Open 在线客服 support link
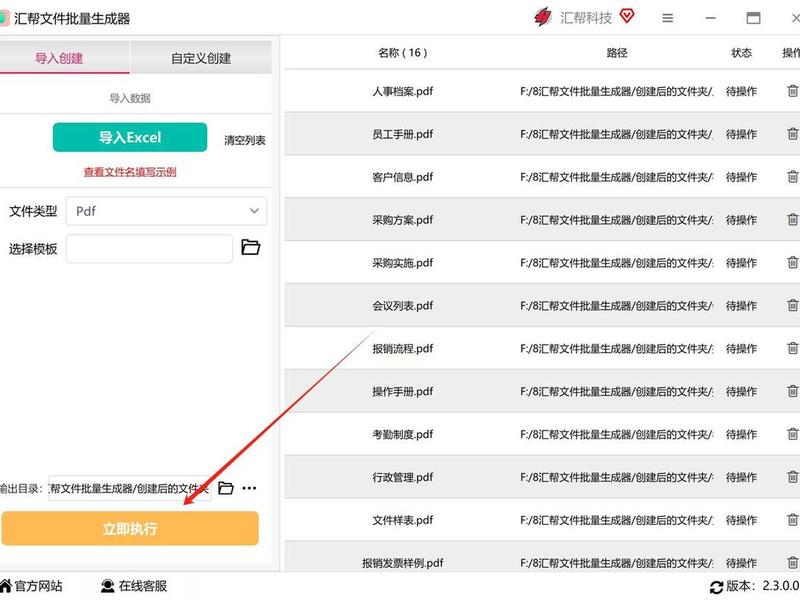This screenshot has width=800, height=600. (134, 586)
